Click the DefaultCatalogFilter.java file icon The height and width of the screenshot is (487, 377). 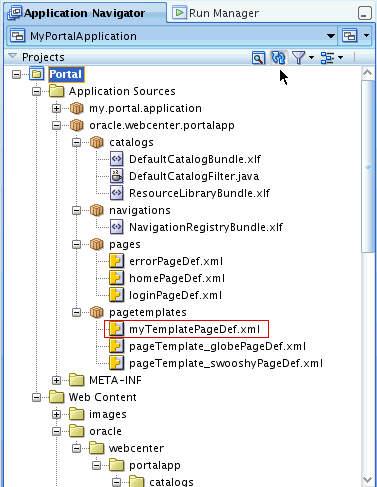click(x=116, y=176)
